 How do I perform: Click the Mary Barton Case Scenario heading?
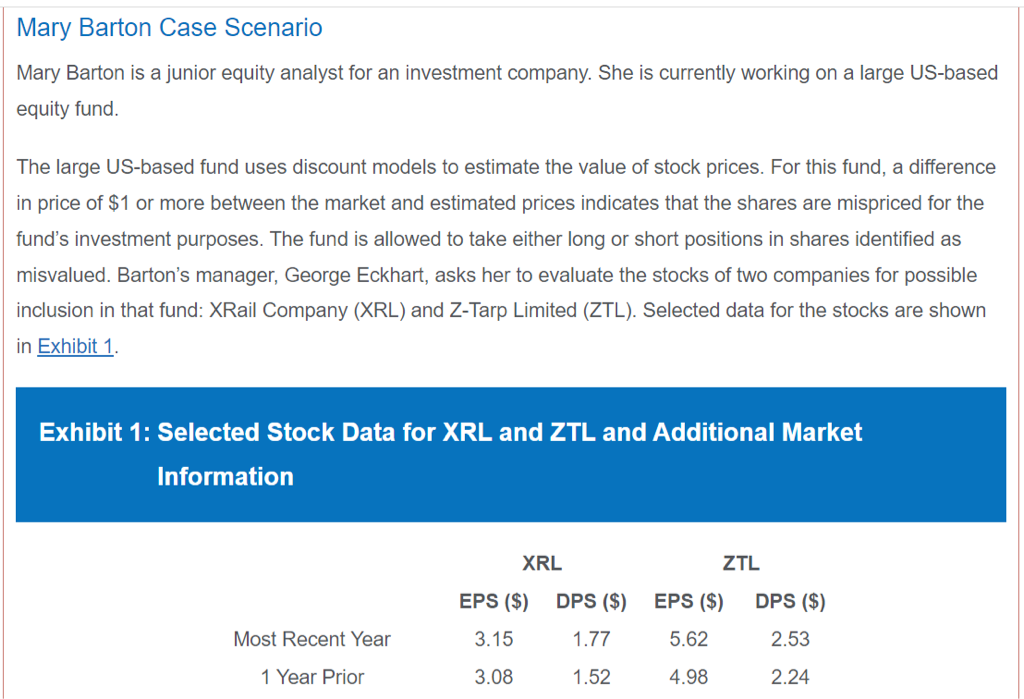click(x=169, y=28)
